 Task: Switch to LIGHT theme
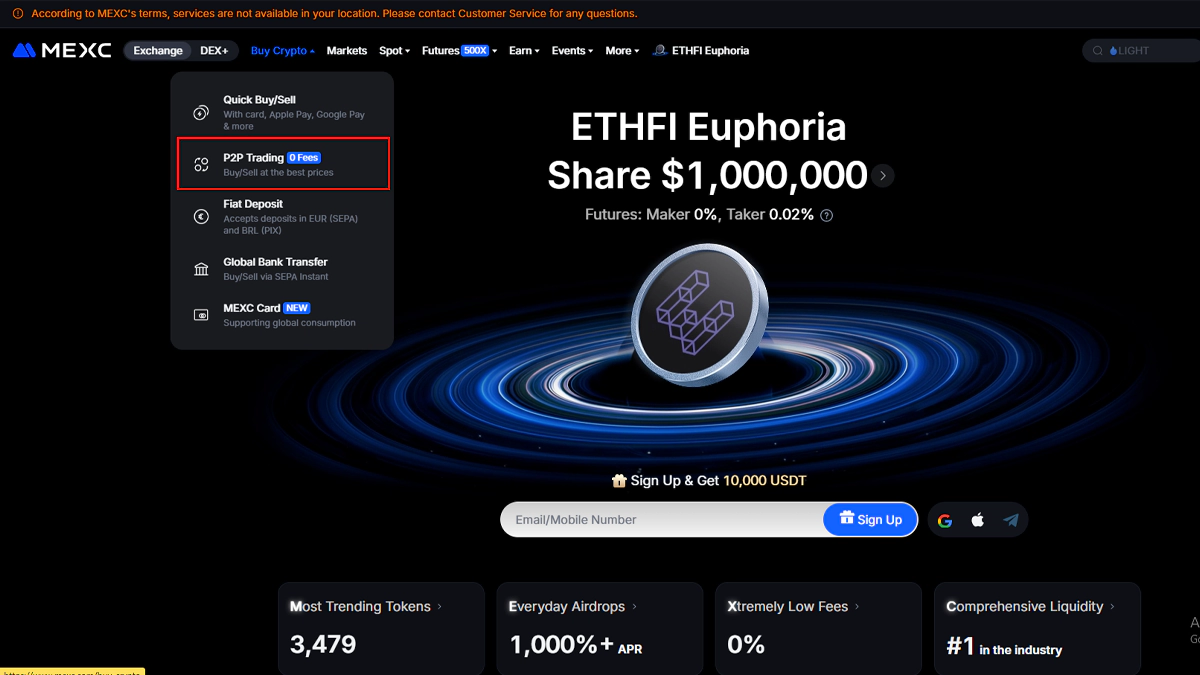[x=1130, y=50]
